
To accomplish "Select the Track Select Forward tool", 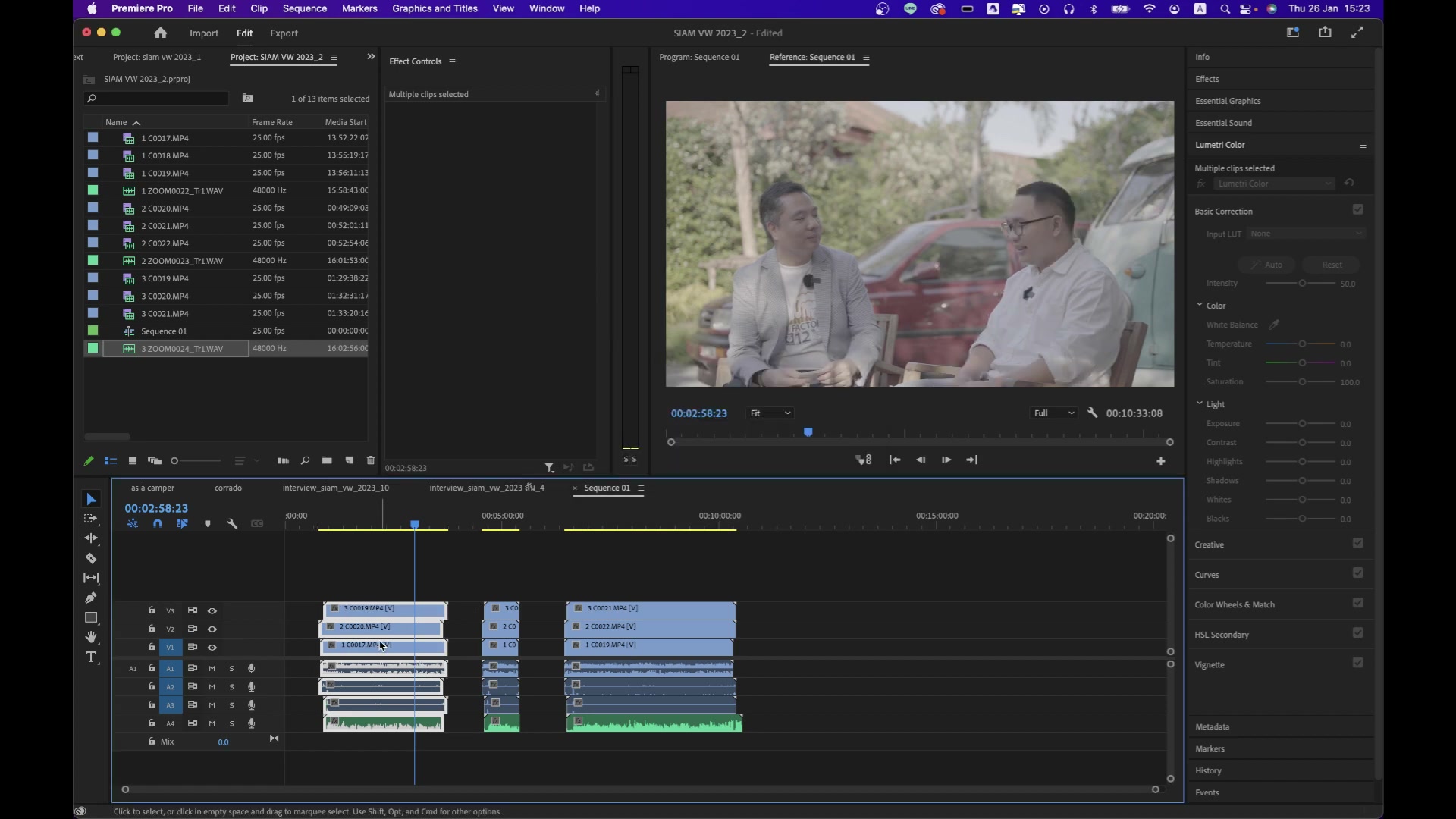I will click(x=91, y=519).
